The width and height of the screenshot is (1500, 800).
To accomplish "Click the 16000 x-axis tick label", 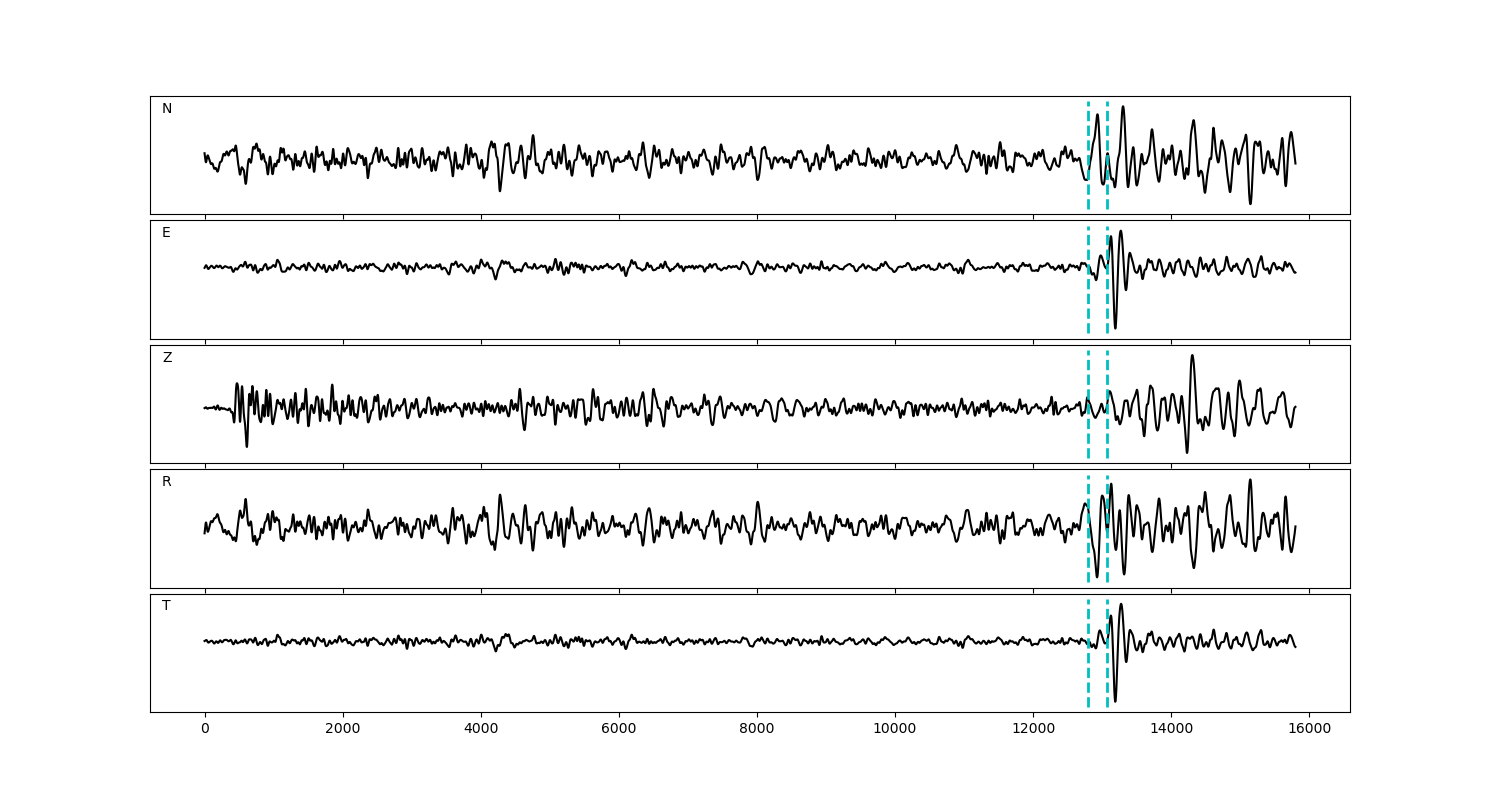I will coord(1309,729).
